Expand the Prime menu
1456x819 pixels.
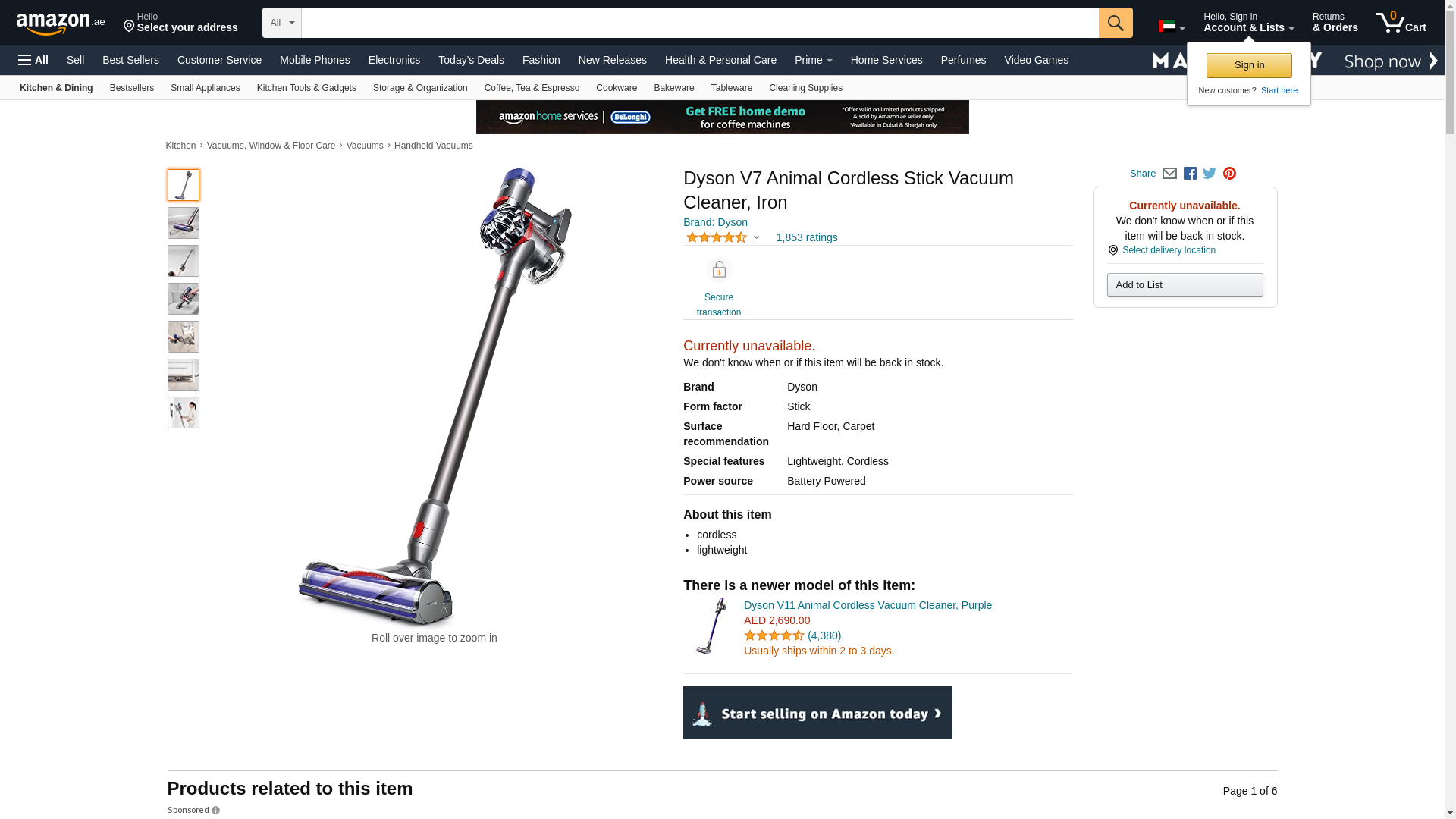pos(813,60)
